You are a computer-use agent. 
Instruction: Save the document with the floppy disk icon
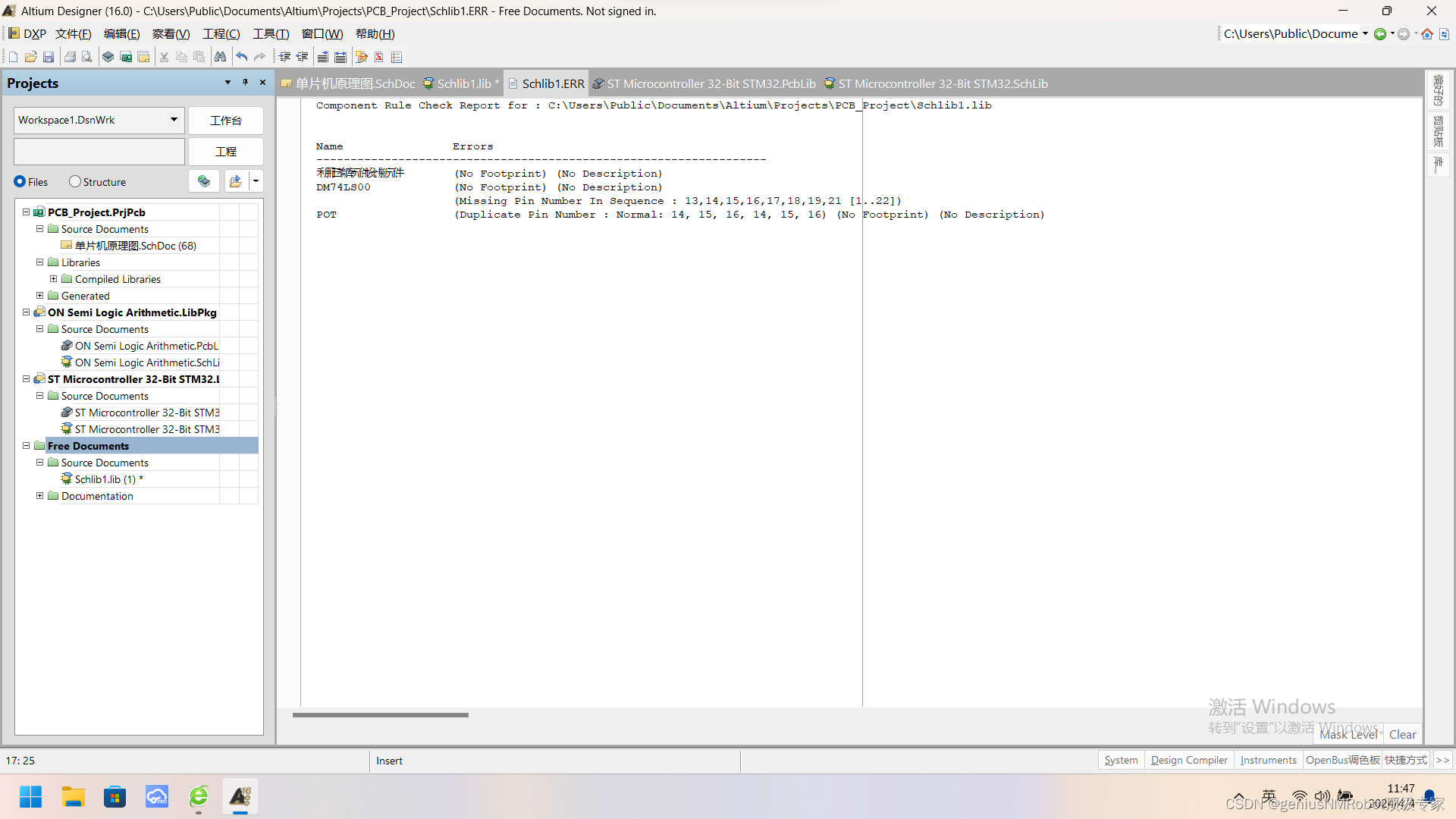pyautogui.click(x=49, y=57)
